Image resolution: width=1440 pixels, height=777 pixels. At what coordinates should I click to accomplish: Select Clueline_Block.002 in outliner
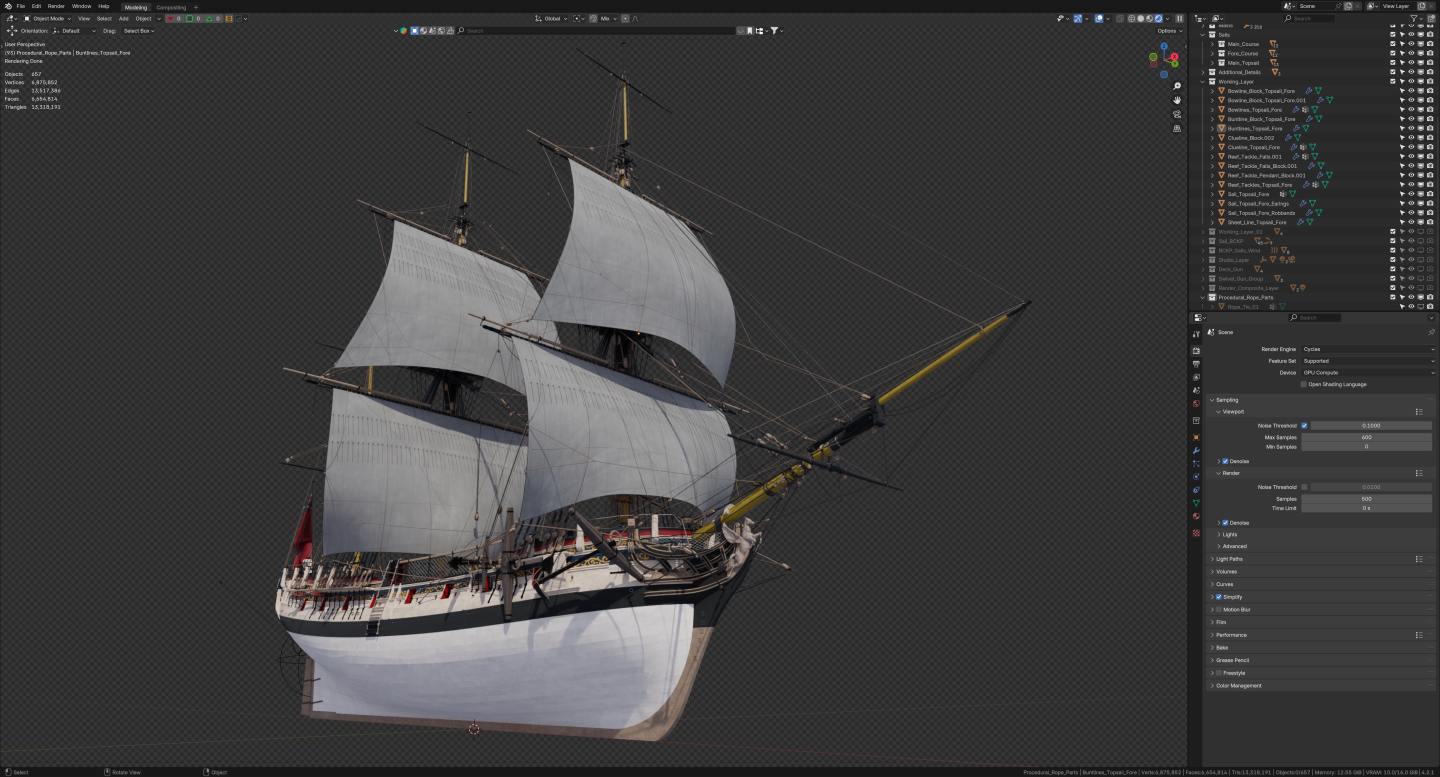pyautogui.click(x=1250, y=137)
